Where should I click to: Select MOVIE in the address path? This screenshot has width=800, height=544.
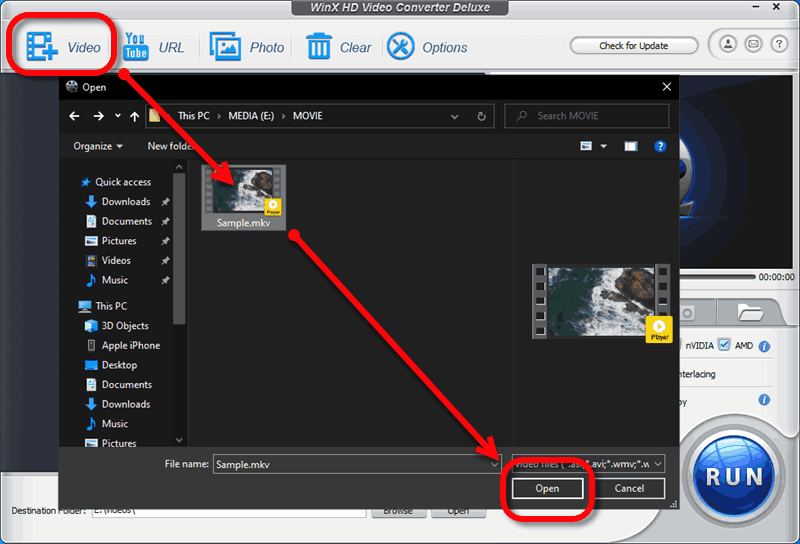(308, 116)
